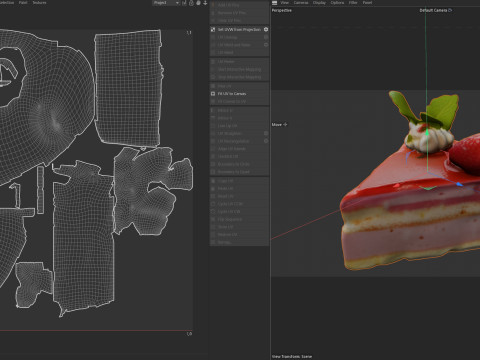Click the Paste UV icon
This screenshot has height=360, width=480.
213,189
